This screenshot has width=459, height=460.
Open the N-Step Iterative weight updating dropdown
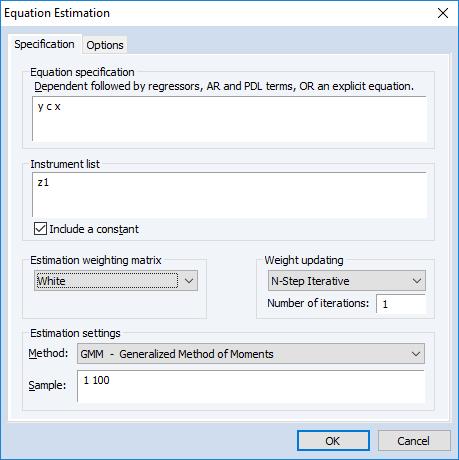coord(347,281)
